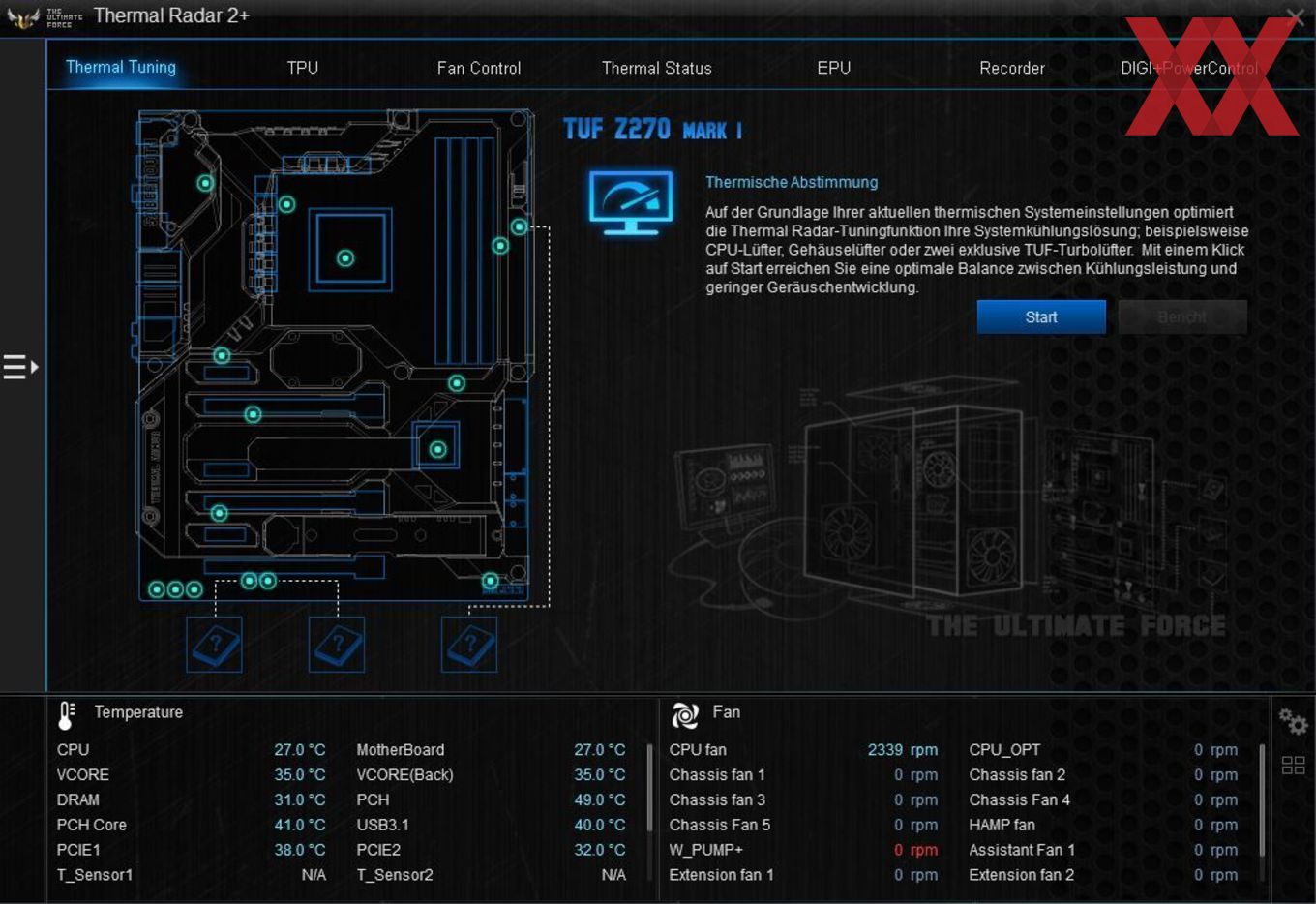Click the T_Sensor2 label

tap(395, 875)
